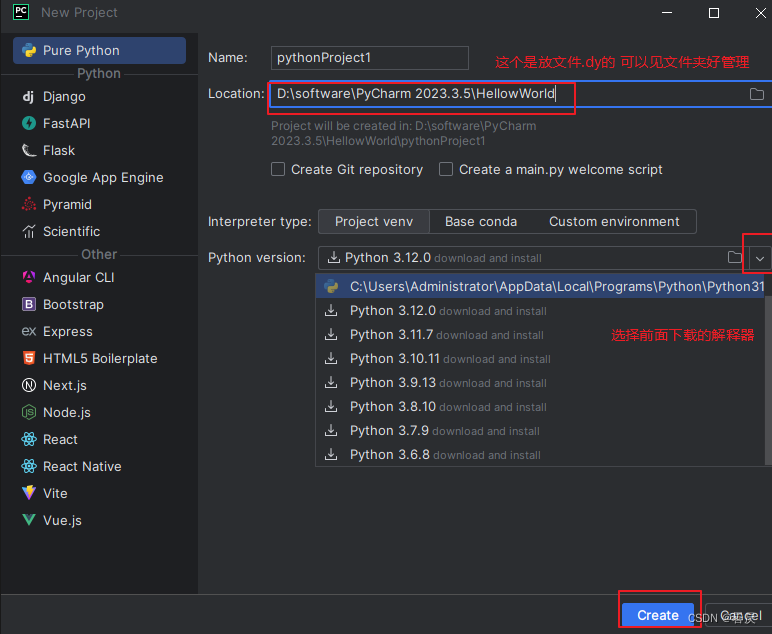Select existing Python31 interpreter path
Viewport: 772px width, 634px height.
(x=541, y=286)
